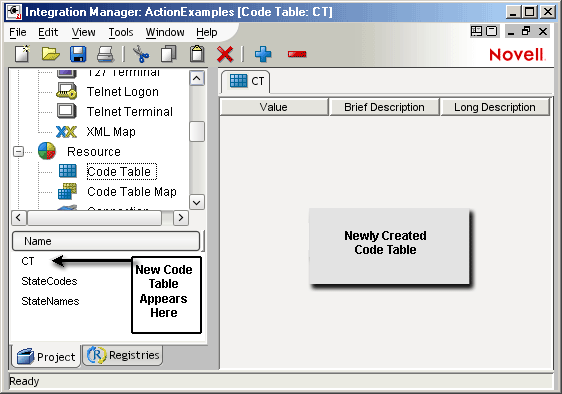This screenshot has height=394, width=562.
Task: Remove a row with the red minus icon
Action: [x=297, y=54]
